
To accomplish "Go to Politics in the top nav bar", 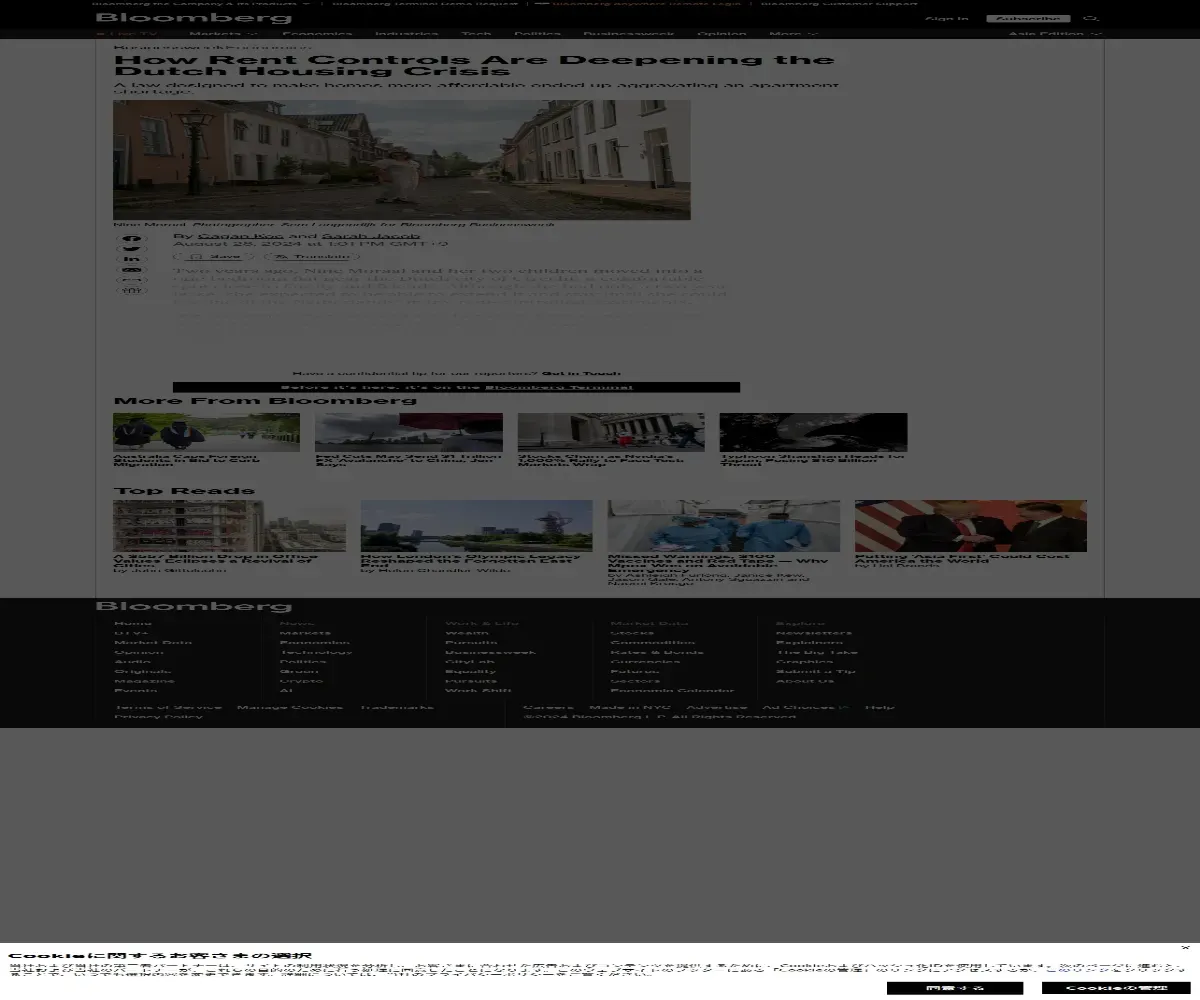I will click(x=538, y=34).
